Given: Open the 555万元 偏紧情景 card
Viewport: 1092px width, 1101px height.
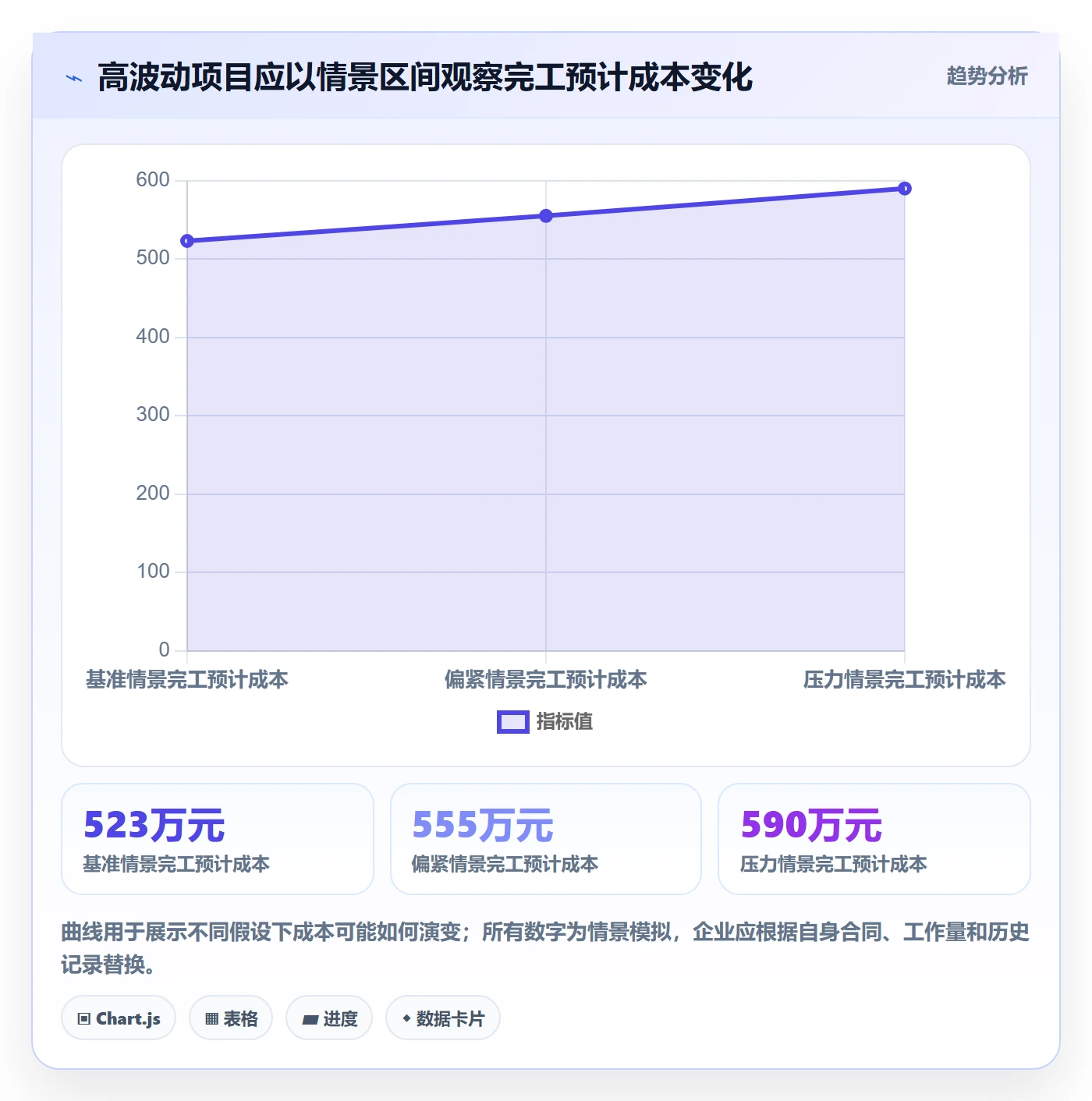Looking at the screenshot, I should click(546, 839).
